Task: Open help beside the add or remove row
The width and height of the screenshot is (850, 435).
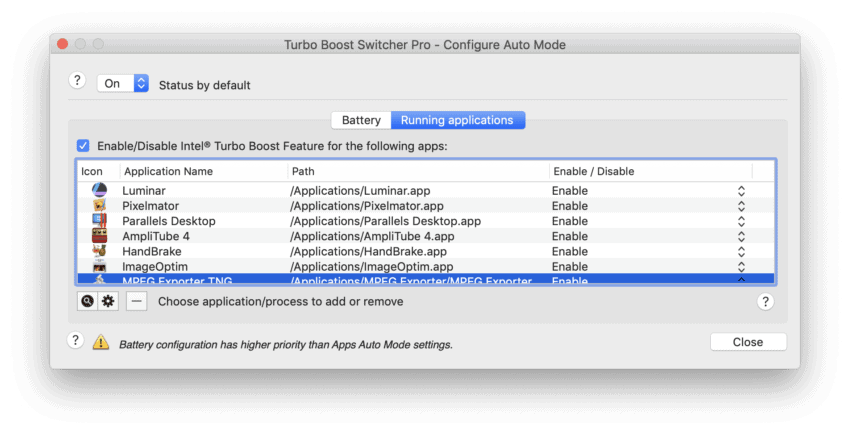Action: [x=765, y=302]
